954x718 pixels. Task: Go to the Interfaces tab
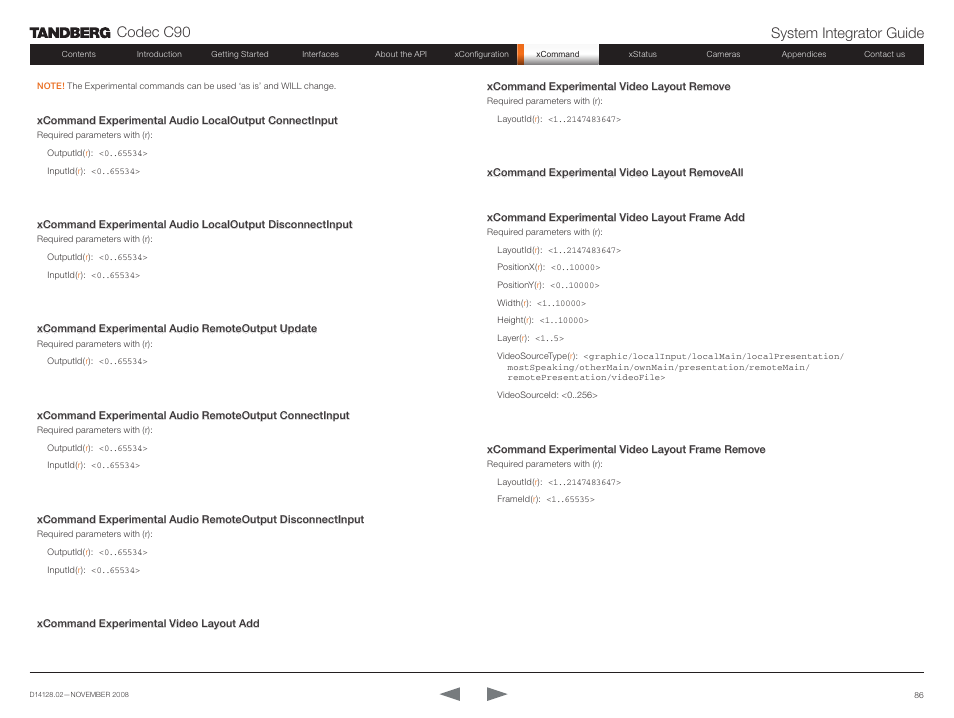320,55
